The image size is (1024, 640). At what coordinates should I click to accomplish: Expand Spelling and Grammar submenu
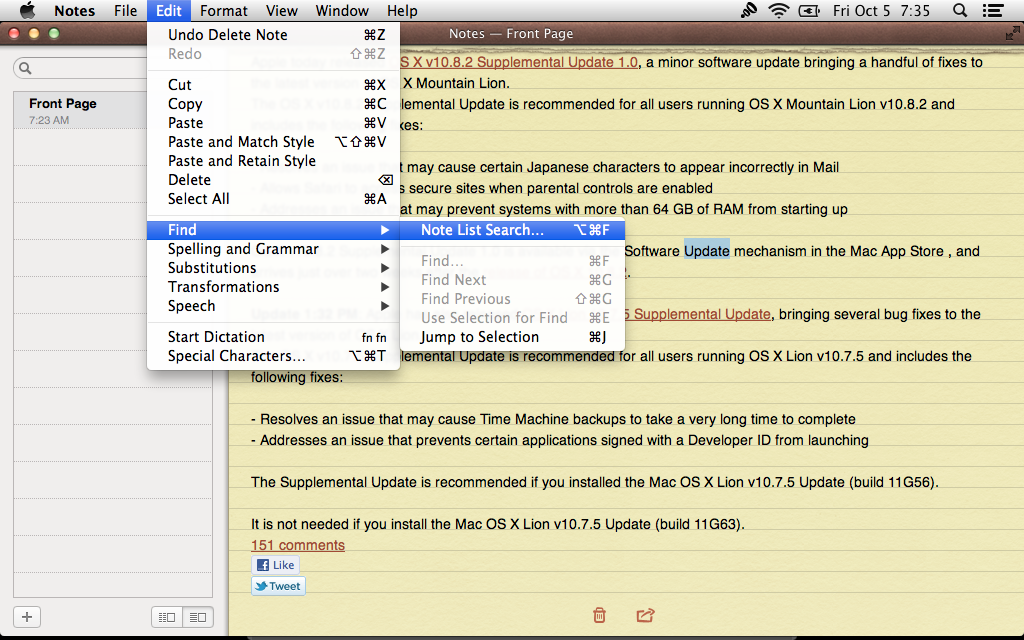[x=273, y=249]
